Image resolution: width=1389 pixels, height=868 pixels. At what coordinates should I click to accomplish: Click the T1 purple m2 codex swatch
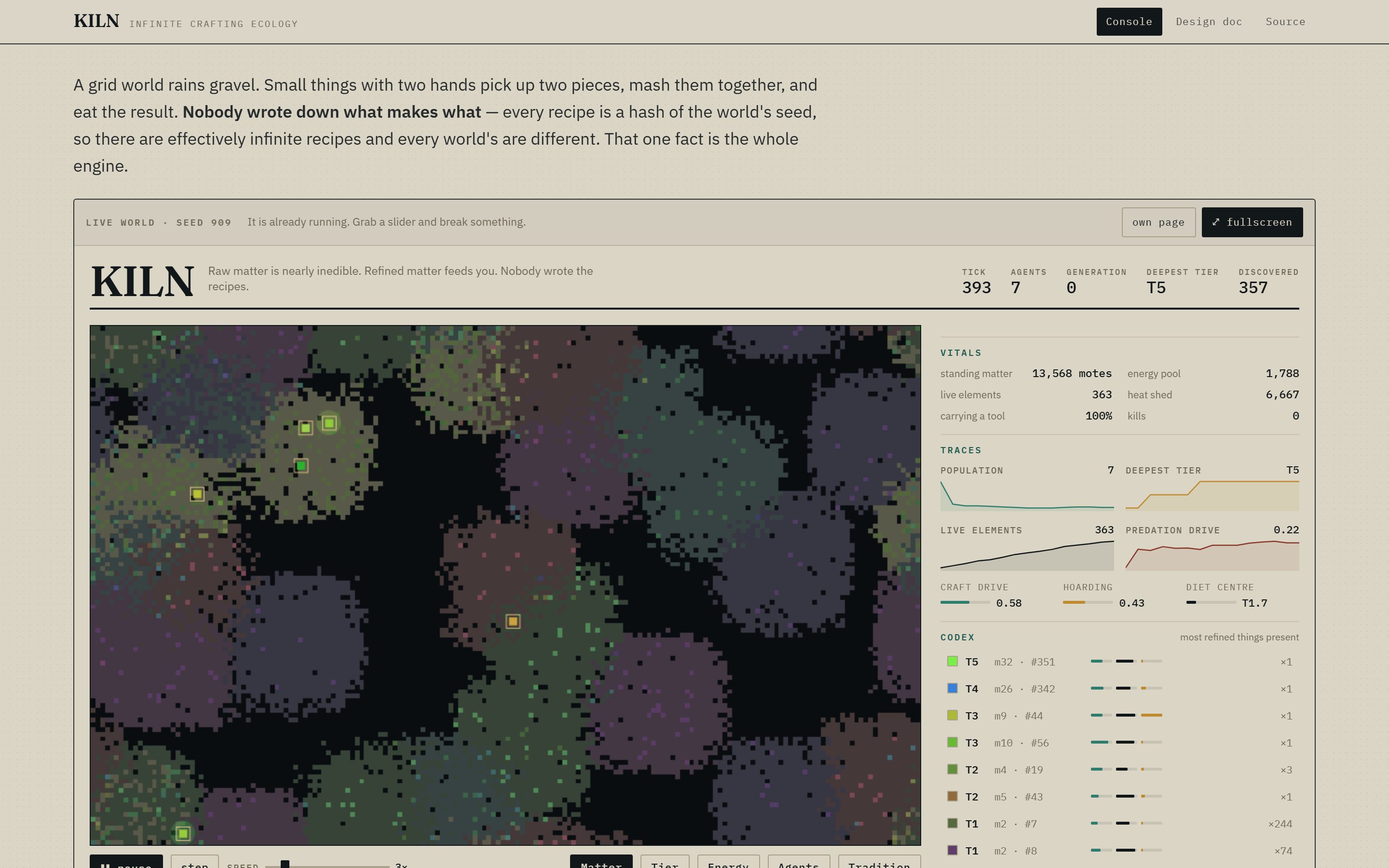[952, 850]
